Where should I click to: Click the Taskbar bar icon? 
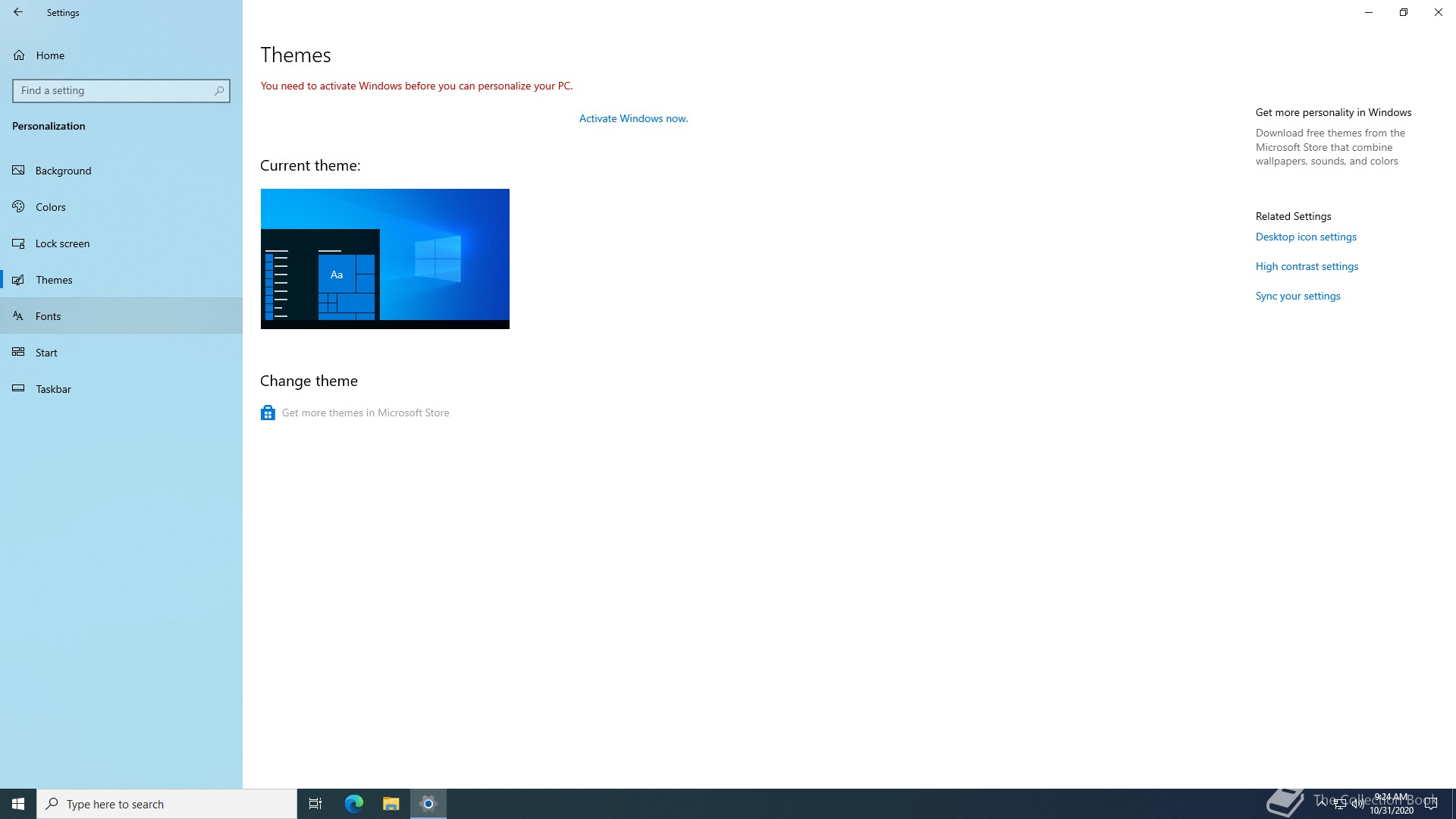coord(19,388)
